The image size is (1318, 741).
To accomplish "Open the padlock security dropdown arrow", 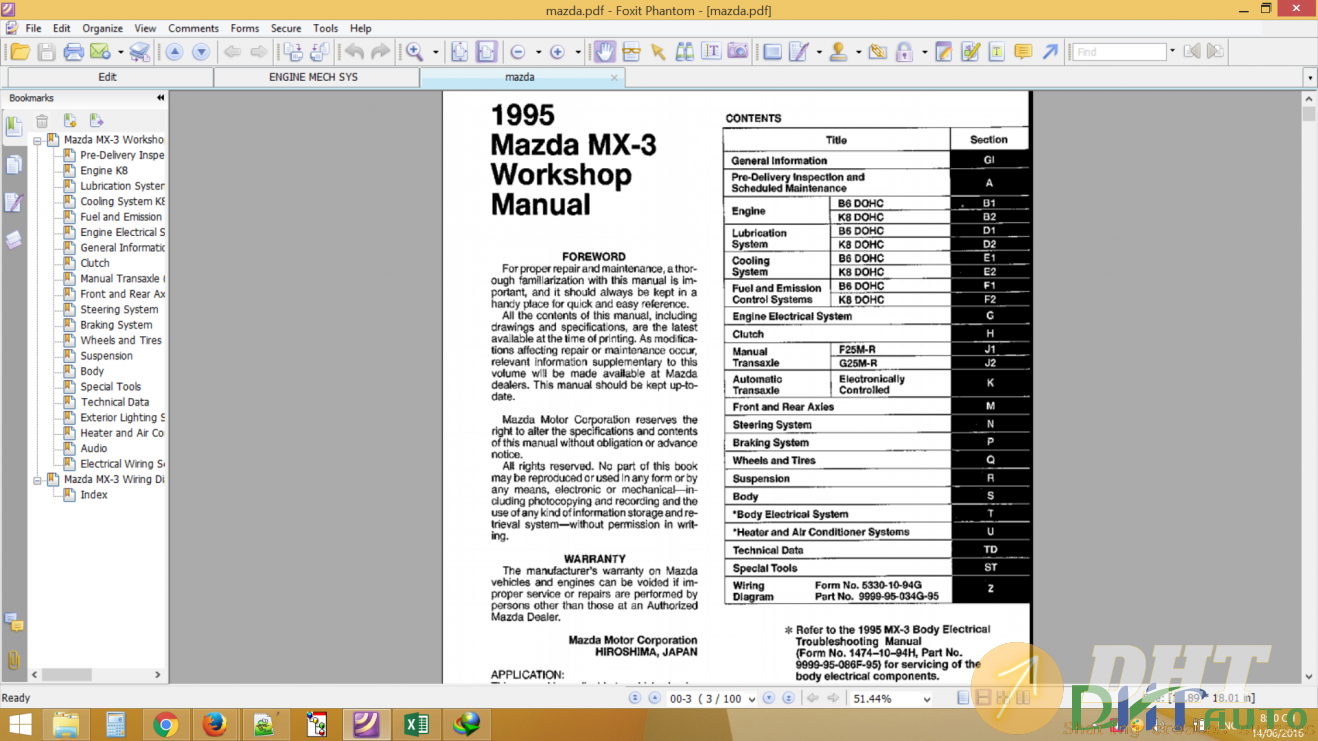I will coord(925,52).
